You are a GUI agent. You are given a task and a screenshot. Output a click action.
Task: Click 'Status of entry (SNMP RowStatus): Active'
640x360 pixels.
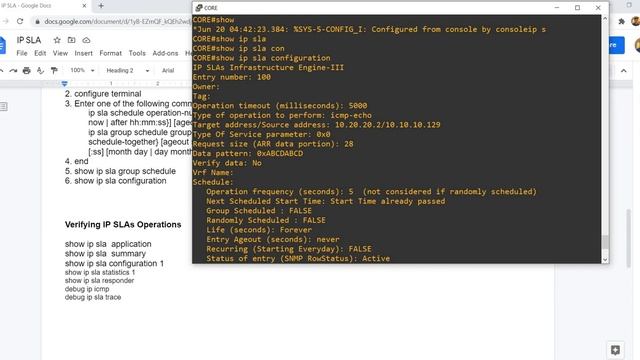(298, 258)
